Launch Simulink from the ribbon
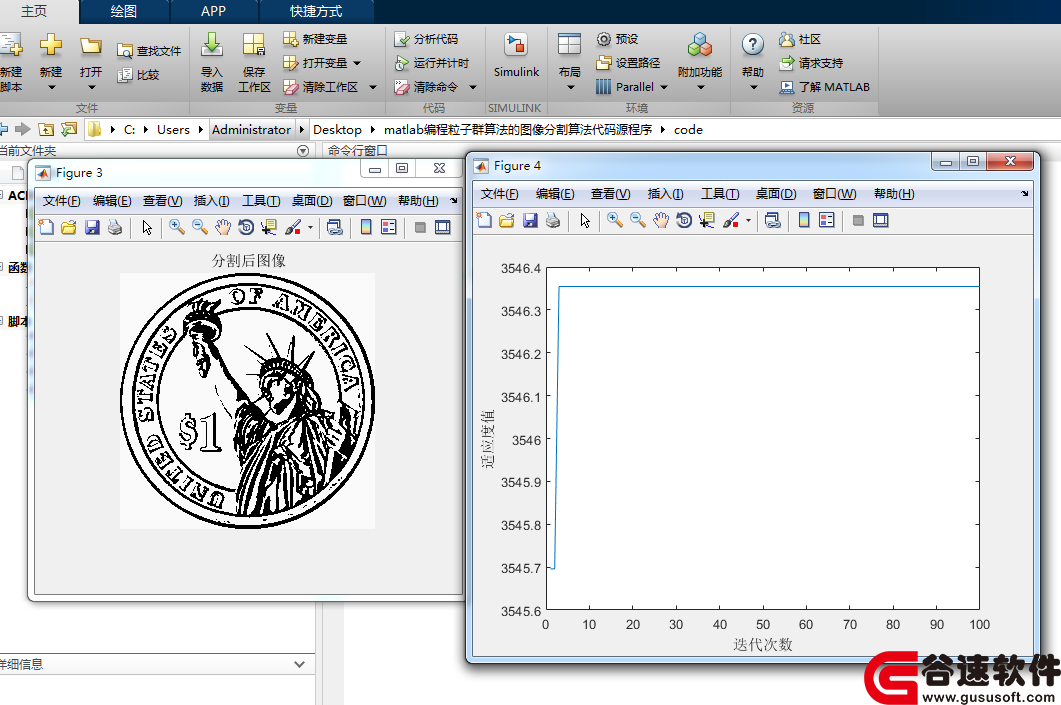Screen dimensions: 1061x705 click(x=516, y=55)
